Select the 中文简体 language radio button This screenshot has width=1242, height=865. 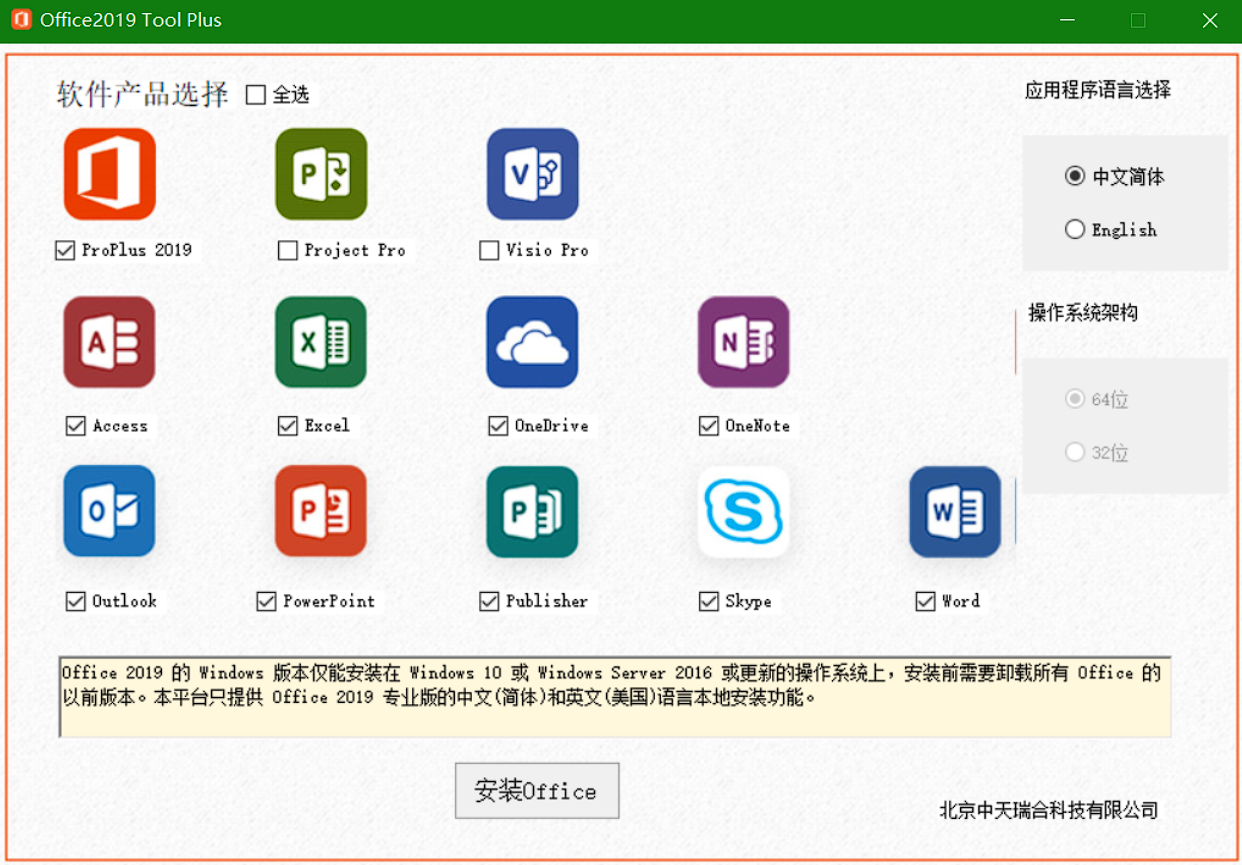click(1075, 177)
